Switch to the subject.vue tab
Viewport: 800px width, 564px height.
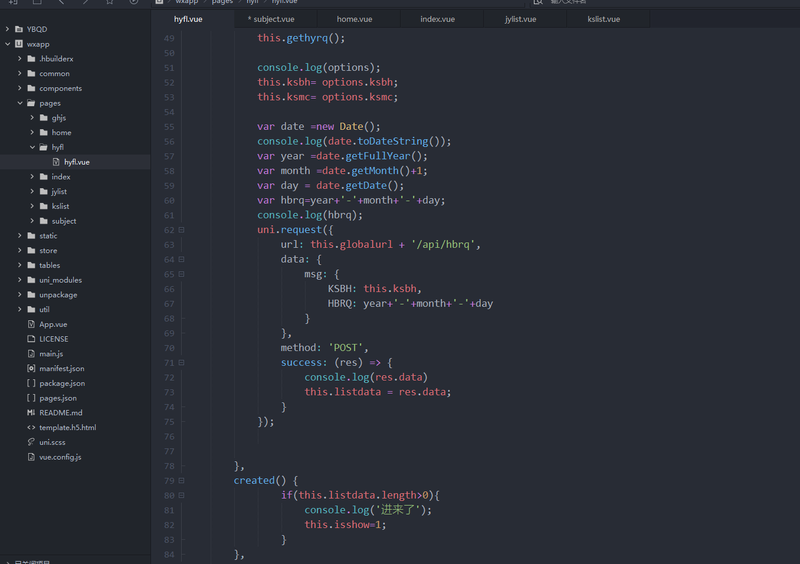(x=276, y=19)
